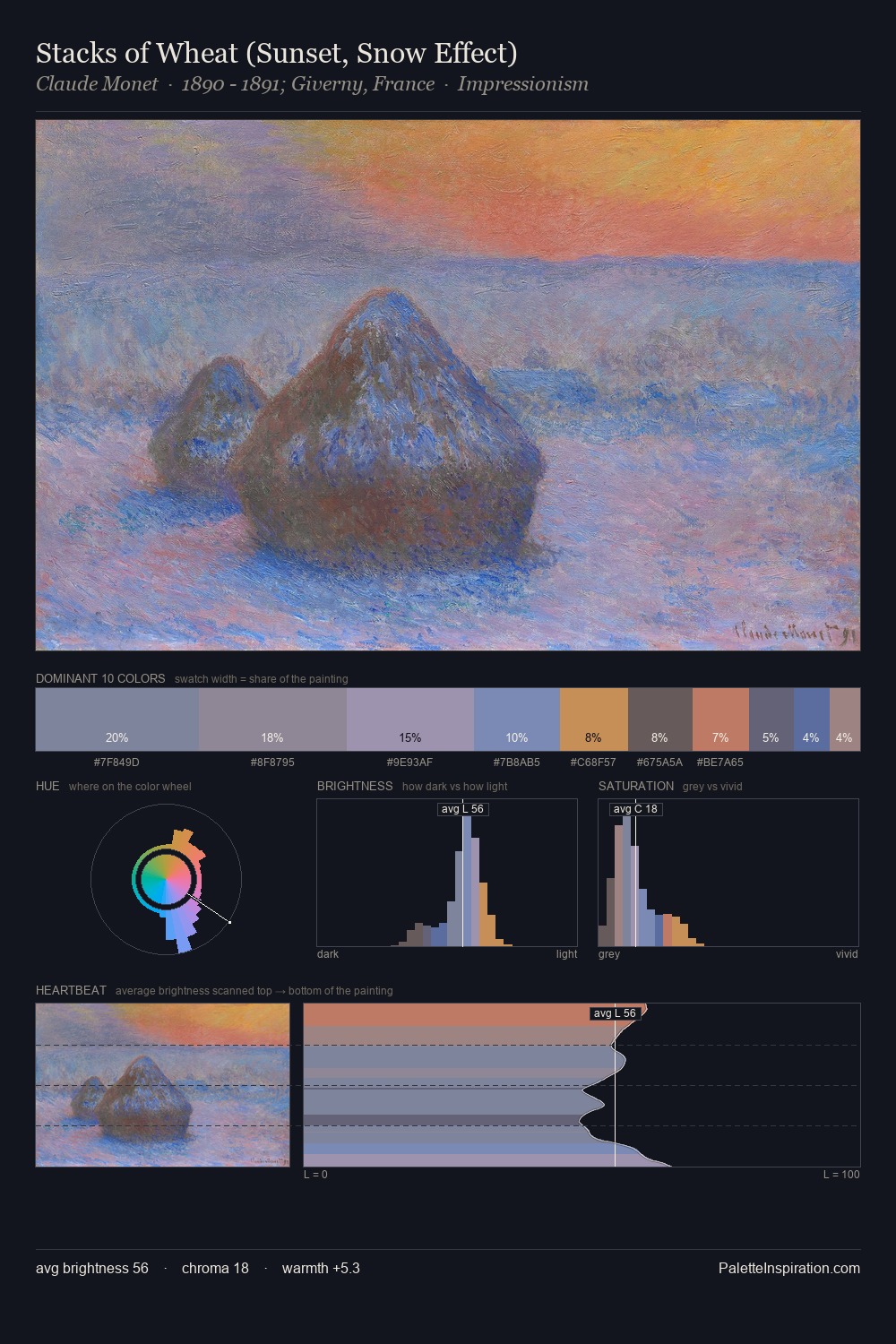This screenshot has width=896, height=1344.
Task: Click the white dot at hue pointer end
Action: (230, 922)
